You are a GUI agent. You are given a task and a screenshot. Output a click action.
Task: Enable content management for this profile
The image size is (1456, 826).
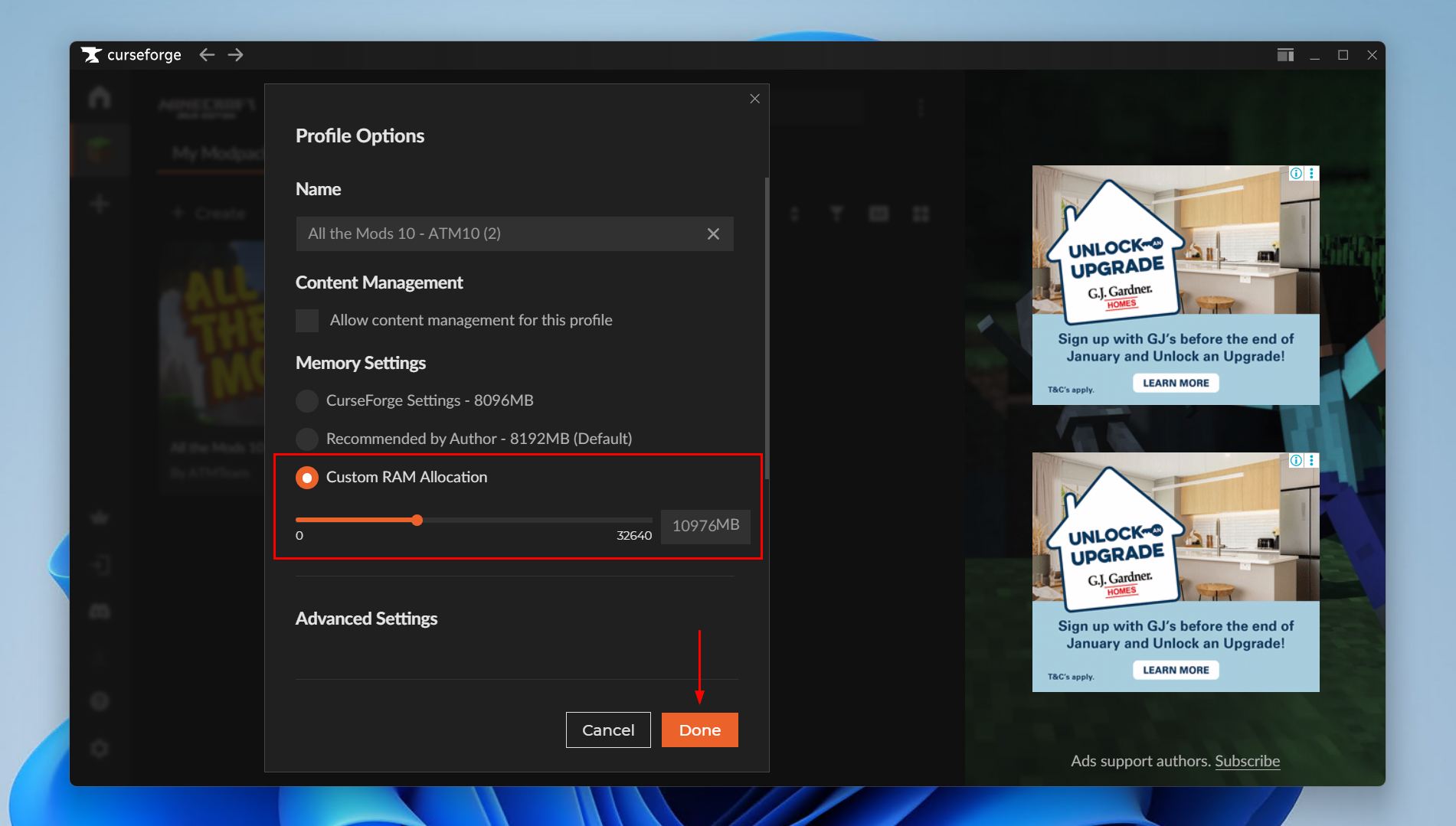[x=307, y=320]
